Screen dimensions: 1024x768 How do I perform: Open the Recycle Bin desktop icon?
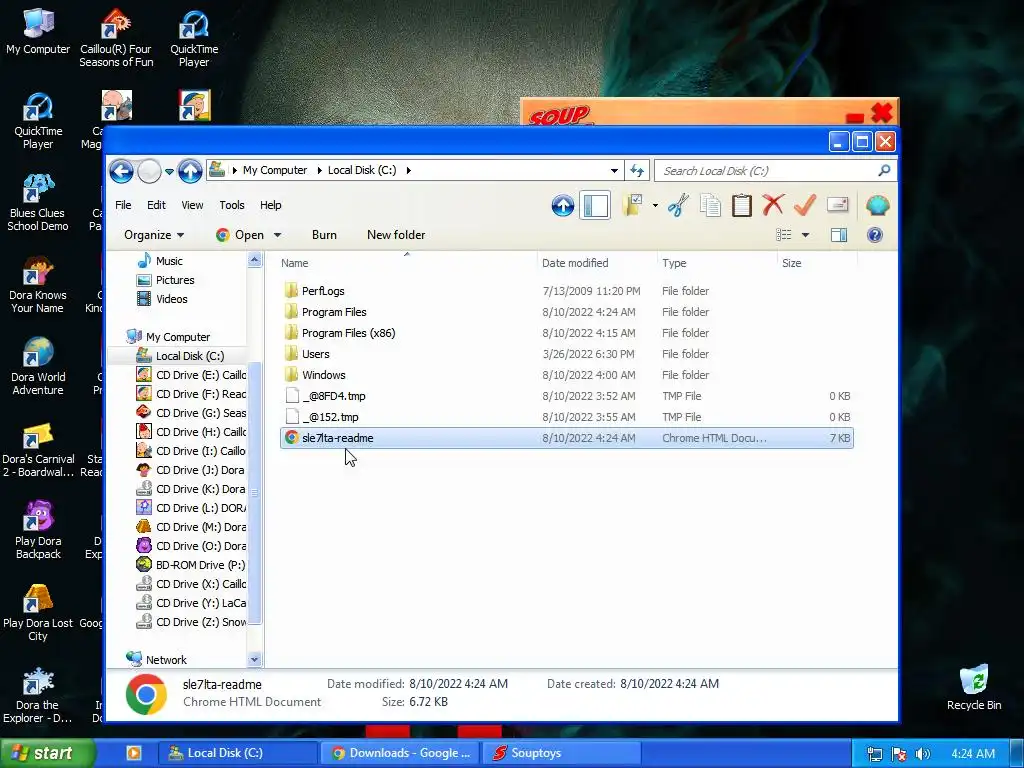(974, 687)
